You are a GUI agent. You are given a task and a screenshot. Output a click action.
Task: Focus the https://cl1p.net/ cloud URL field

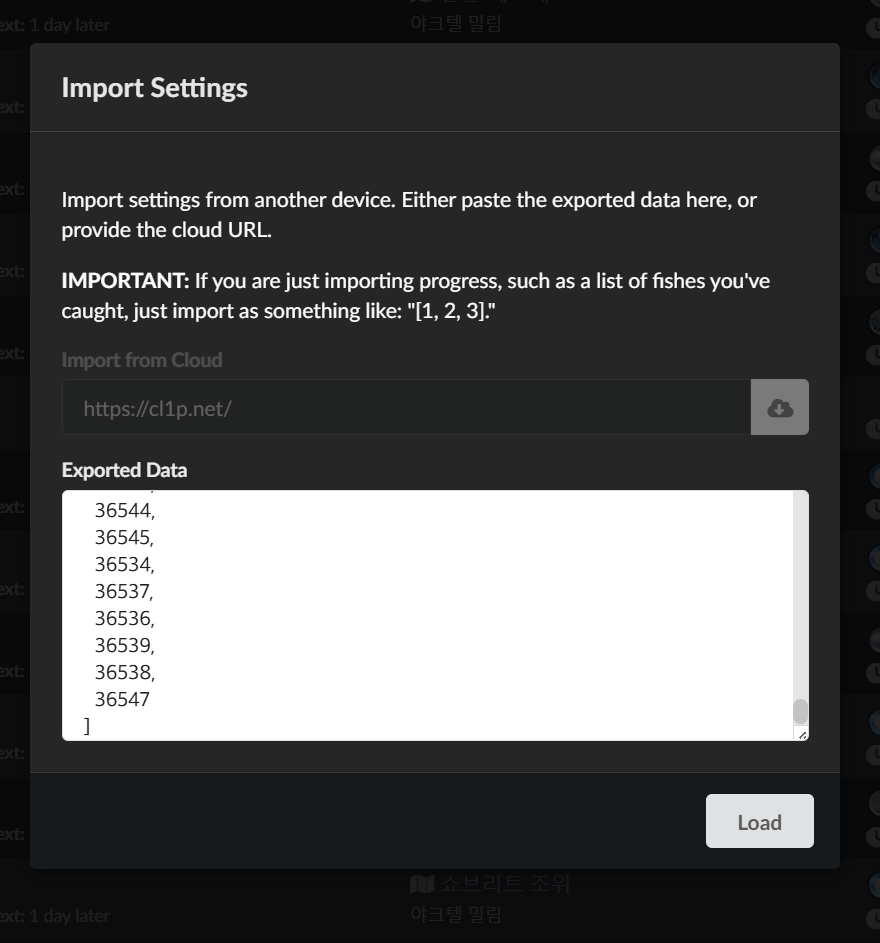click(407, 407)
